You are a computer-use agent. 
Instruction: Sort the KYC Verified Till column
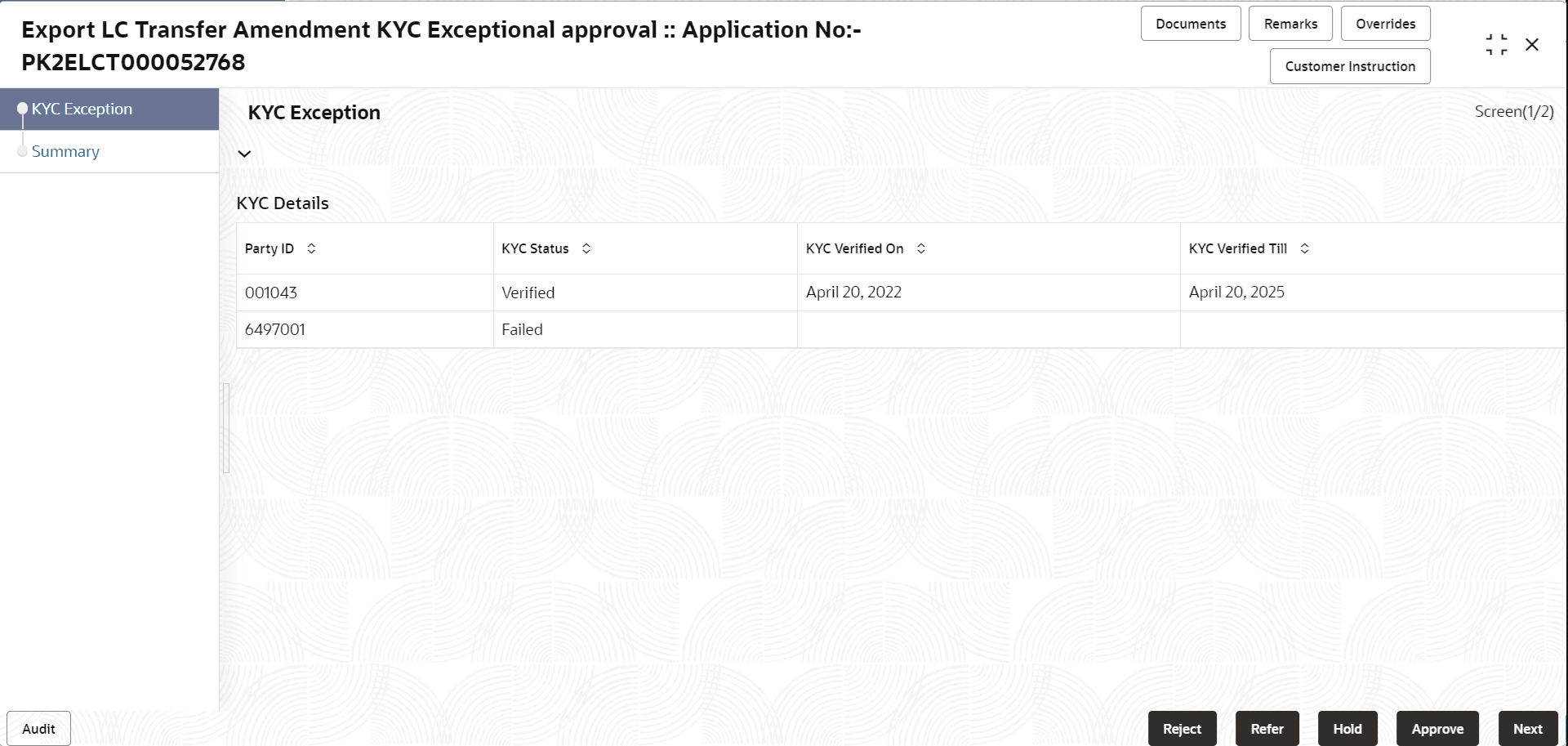tap(1304, 248)
